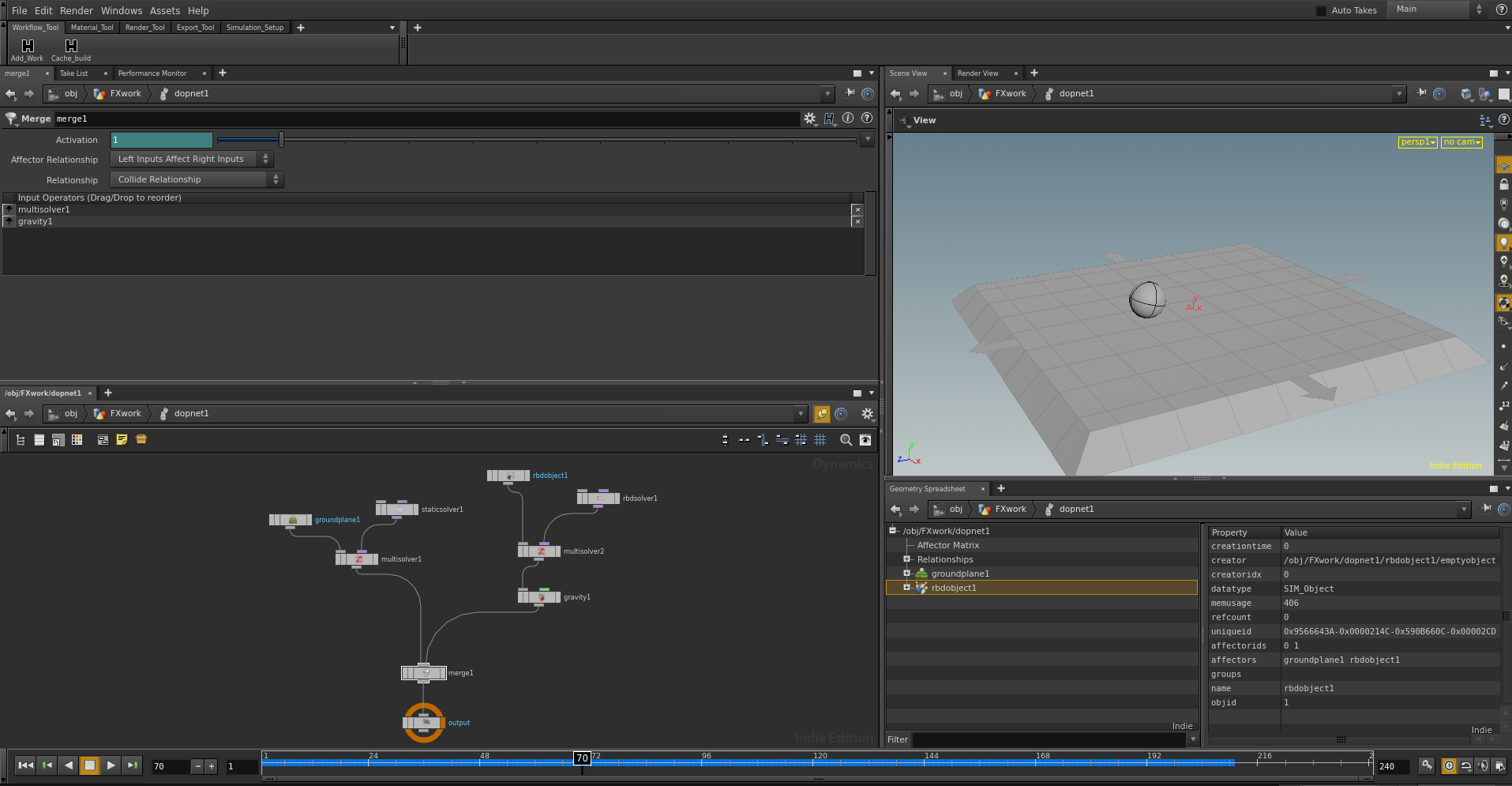Toggle audio with the speaker icon
1512x786 pixels.
tap(1482, 766)
